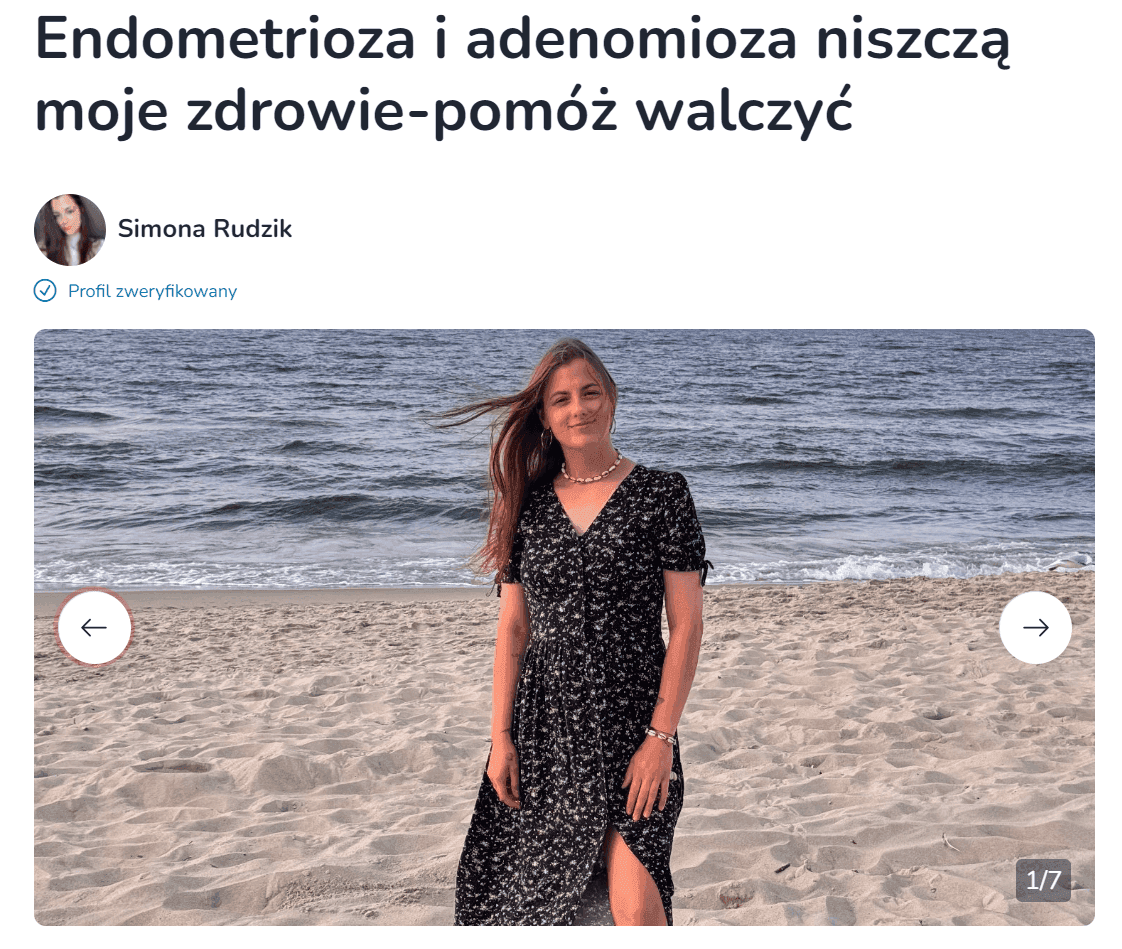Click the first name Simona
This screenshot has width=1122, height=949.
pyautogui.click(x=162, y=229)
